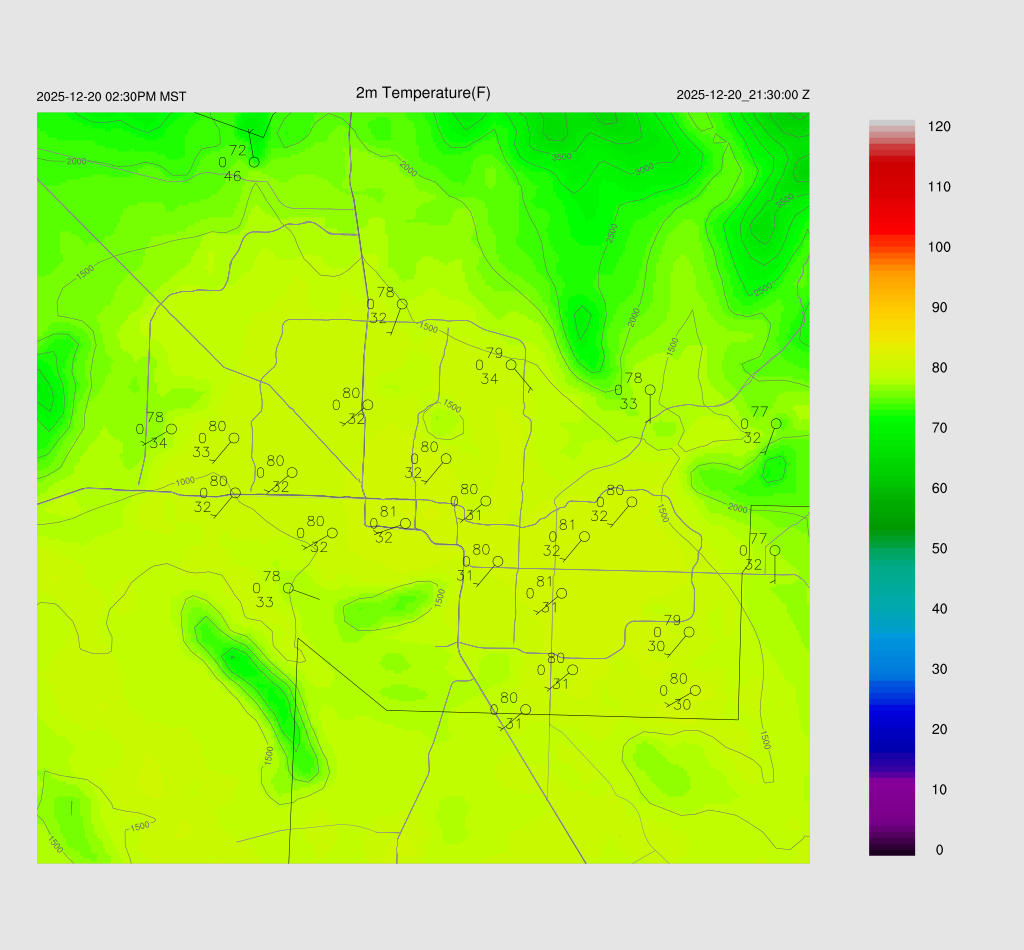Select the UTC Z timestamp at top right
The width and height of the screenshot is (1024, 950).
coord(743,95)
